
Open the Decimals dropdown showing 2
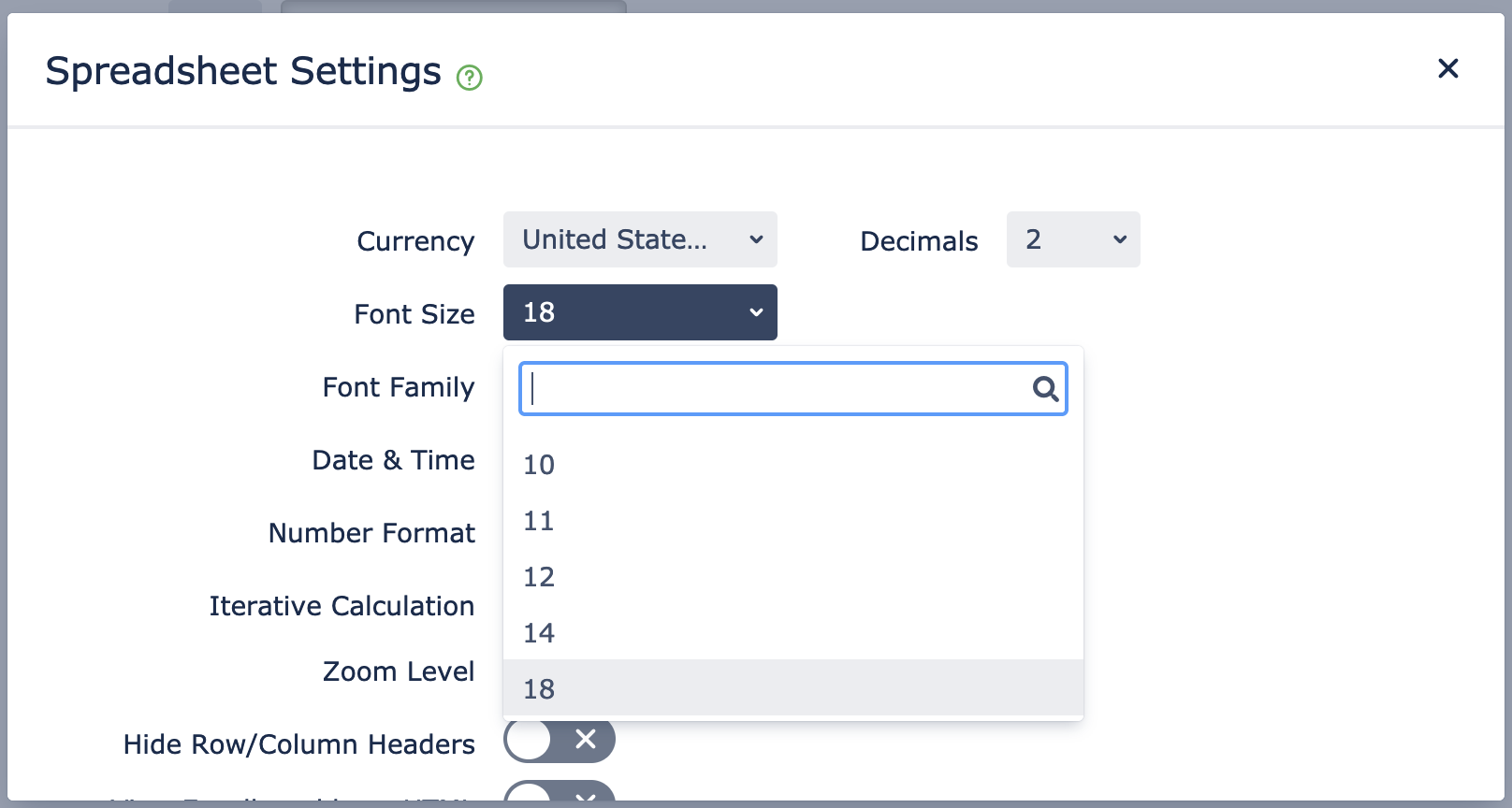pyautogui.click(x=1073, y=239)
